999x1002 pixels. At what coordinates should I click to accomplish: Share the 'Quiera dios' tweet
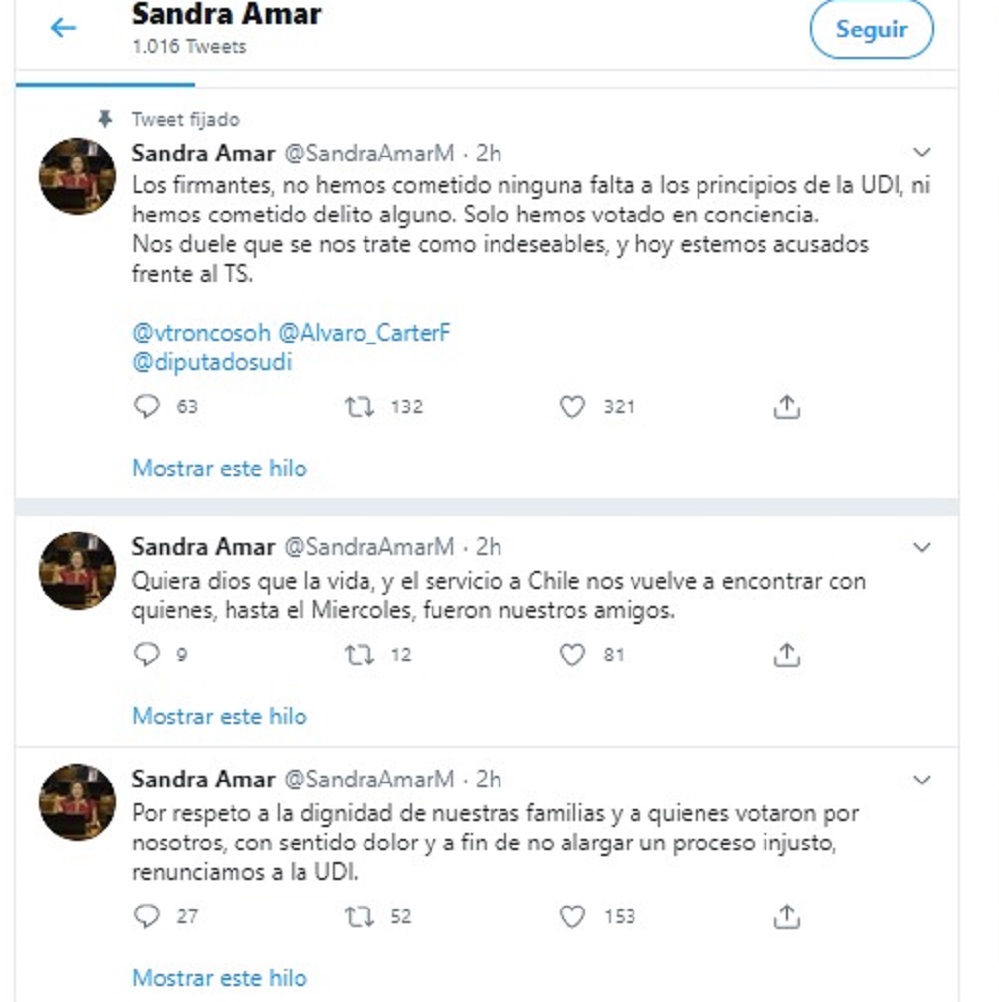coord(787,655)
